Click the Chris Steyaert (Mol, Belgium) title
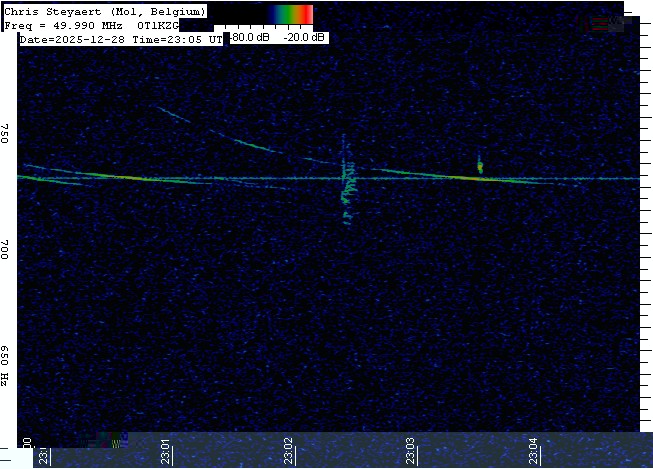The height and width of the screenshot is (469, 653). (x=106, y=11)
